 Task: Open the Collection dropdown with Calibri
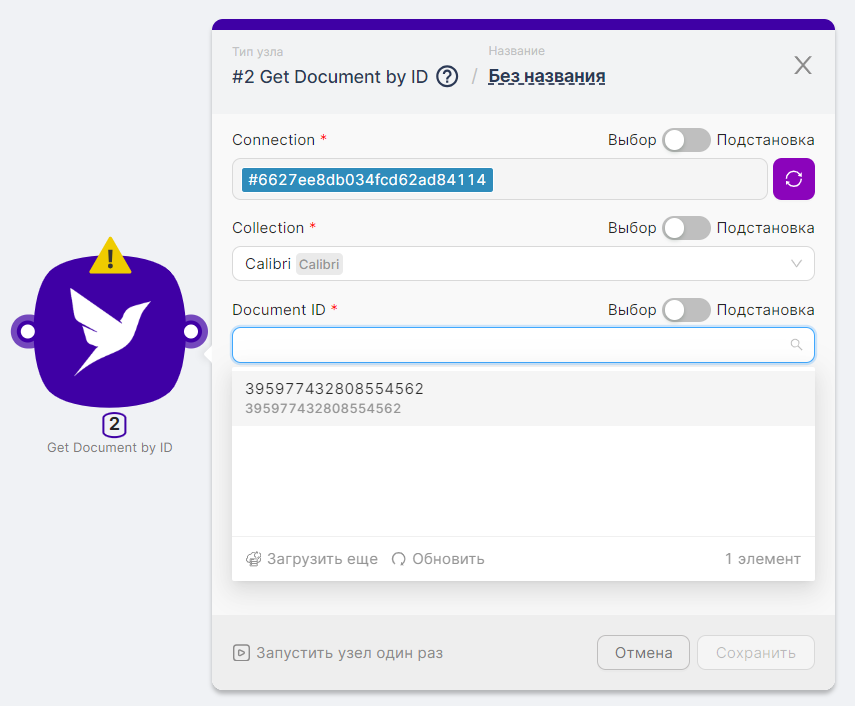tap(510, 264)
